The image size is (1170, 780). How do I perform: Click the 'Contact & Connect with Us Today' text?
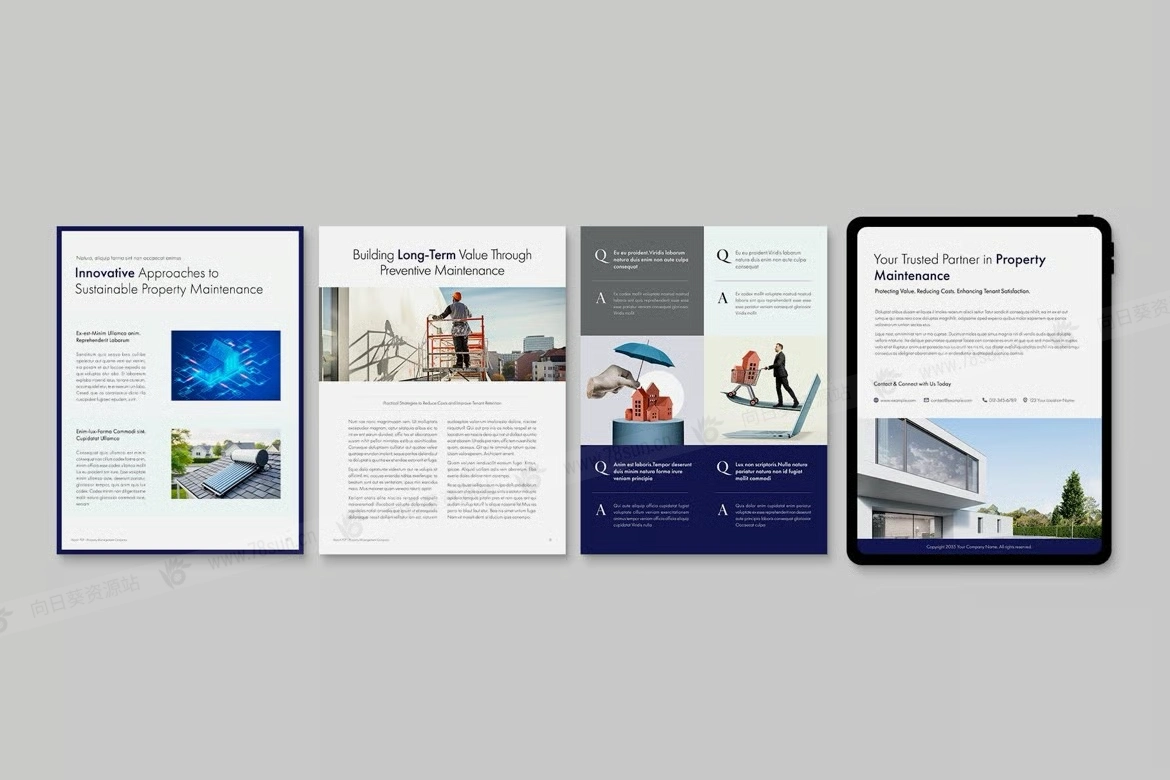click(x=912, y=384)
